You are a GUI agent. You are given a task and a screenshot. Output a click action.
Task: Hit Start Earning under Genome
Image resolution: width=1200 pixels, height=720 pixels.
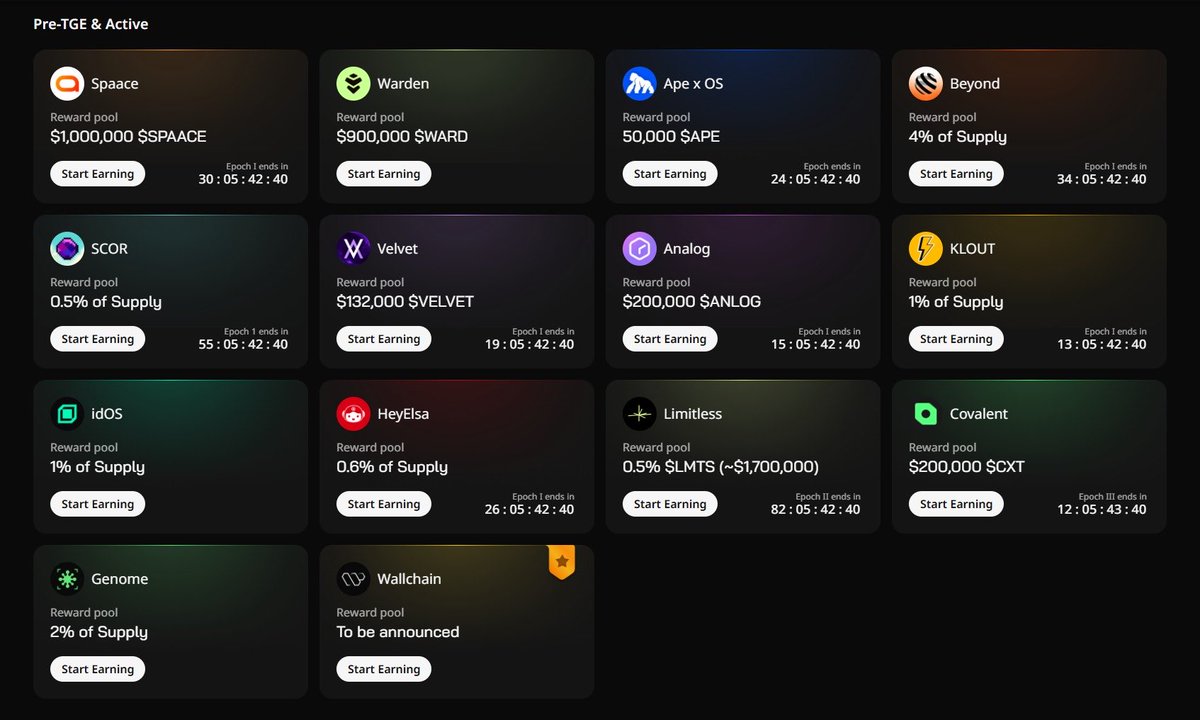click(x=98, y=669)
